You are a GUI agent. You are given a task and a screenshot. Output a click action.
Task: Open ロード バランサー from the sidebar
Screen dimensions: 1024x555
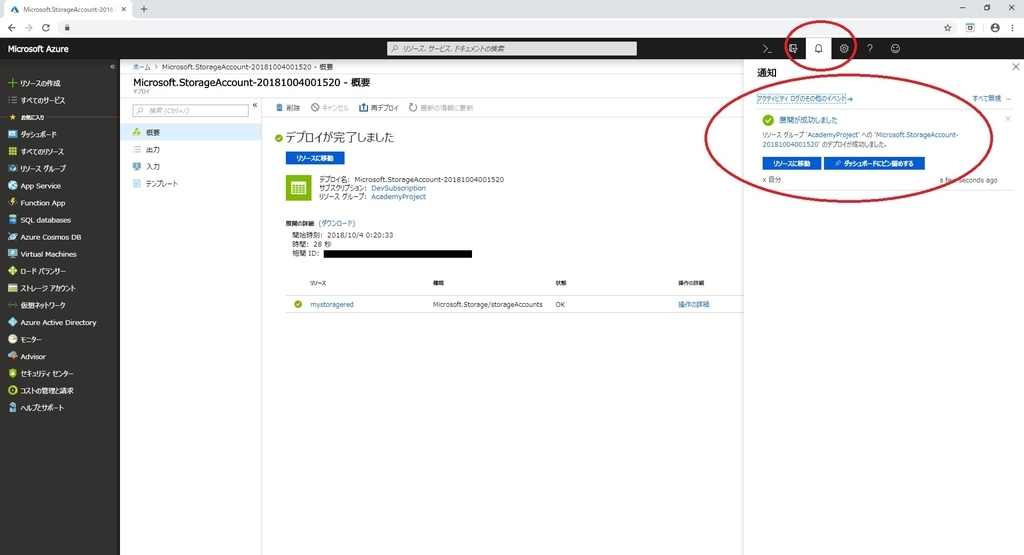(37, 271)
